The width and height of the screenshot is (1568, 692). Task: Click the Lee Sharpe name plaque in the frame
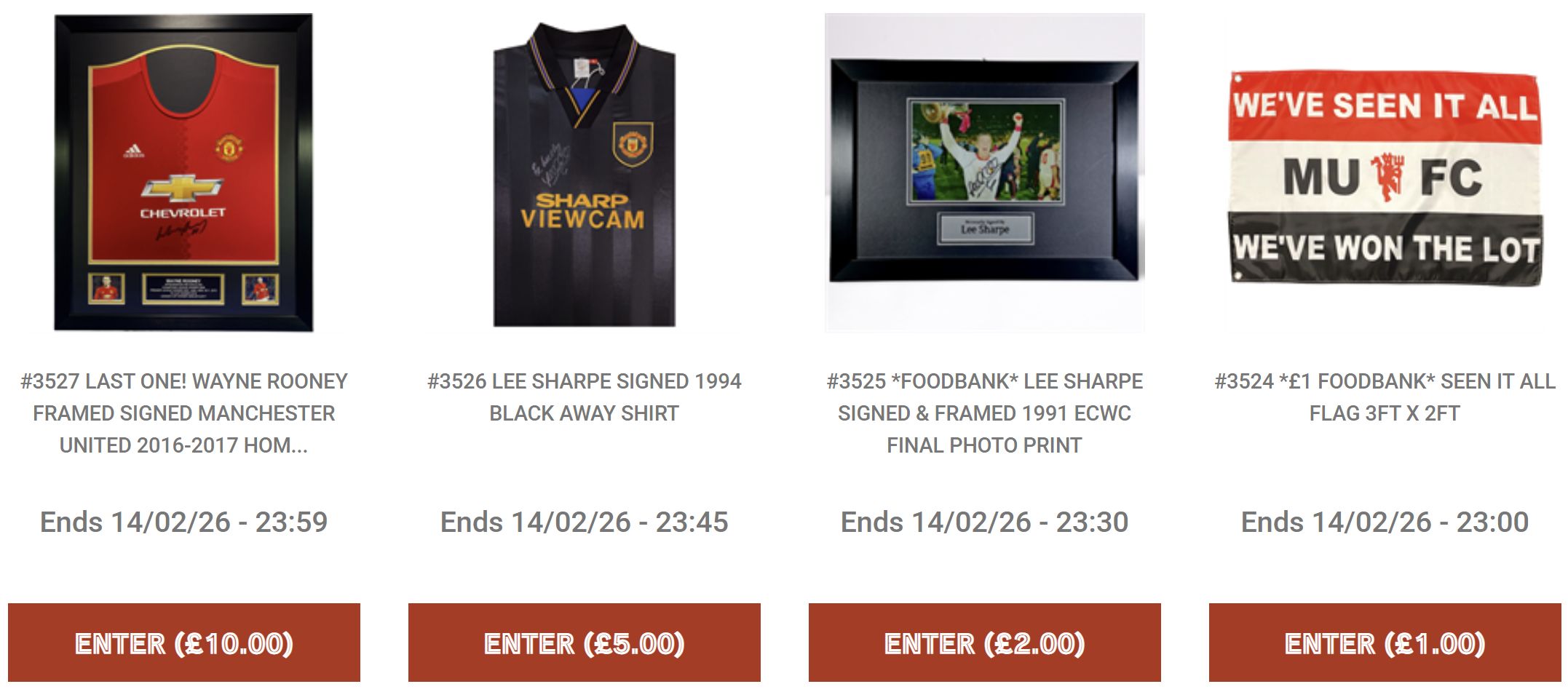[984, 228]
